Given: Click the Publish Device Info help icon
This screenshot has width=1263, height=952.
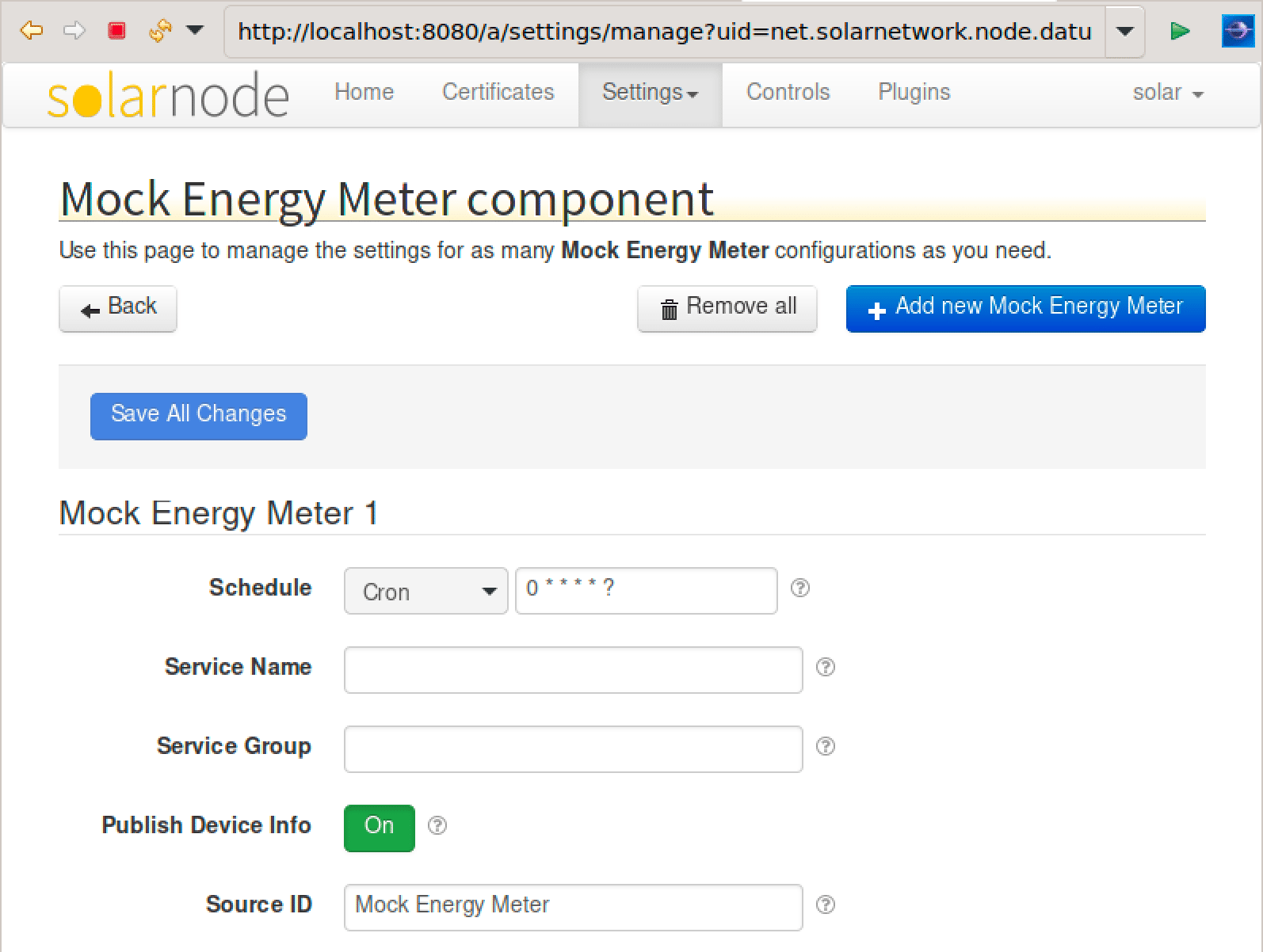Looking at the screenshot, I should (x=437, y=825).
